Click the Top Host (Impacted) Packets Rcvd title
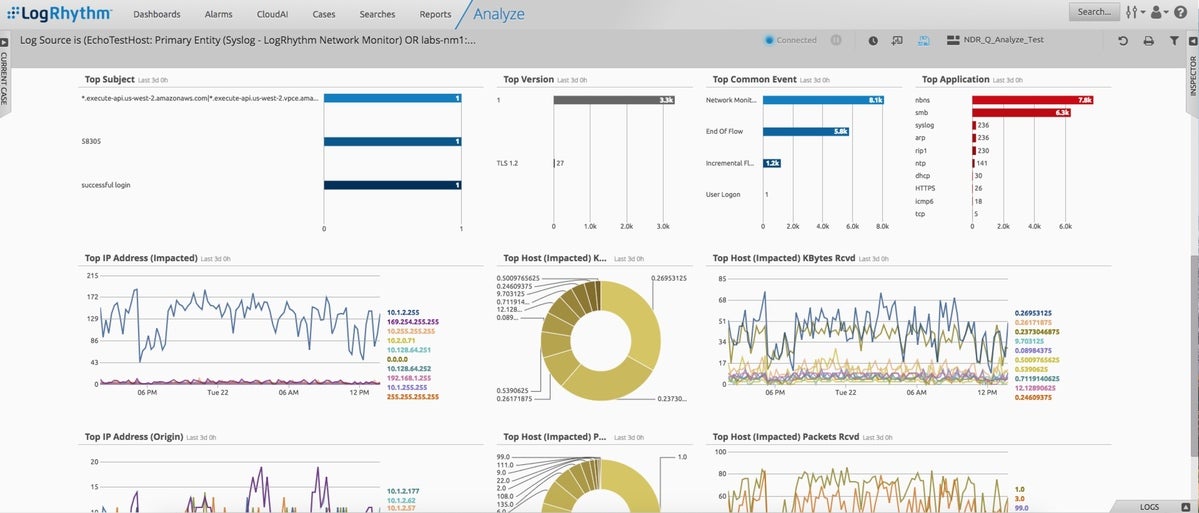 (787, 437)
